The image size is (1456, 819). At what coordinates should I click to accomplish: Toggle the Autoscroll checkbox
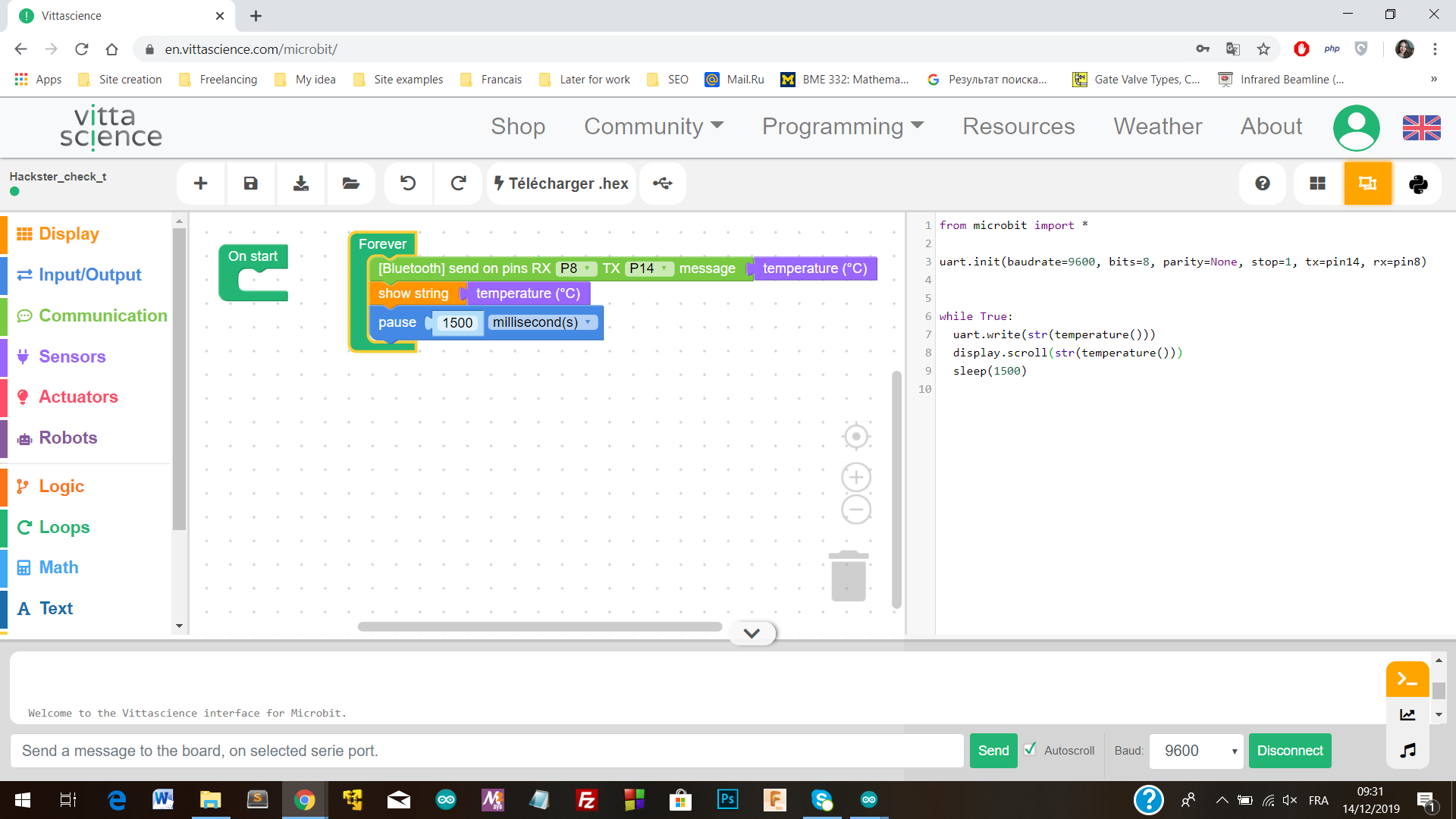[1030, 749]
